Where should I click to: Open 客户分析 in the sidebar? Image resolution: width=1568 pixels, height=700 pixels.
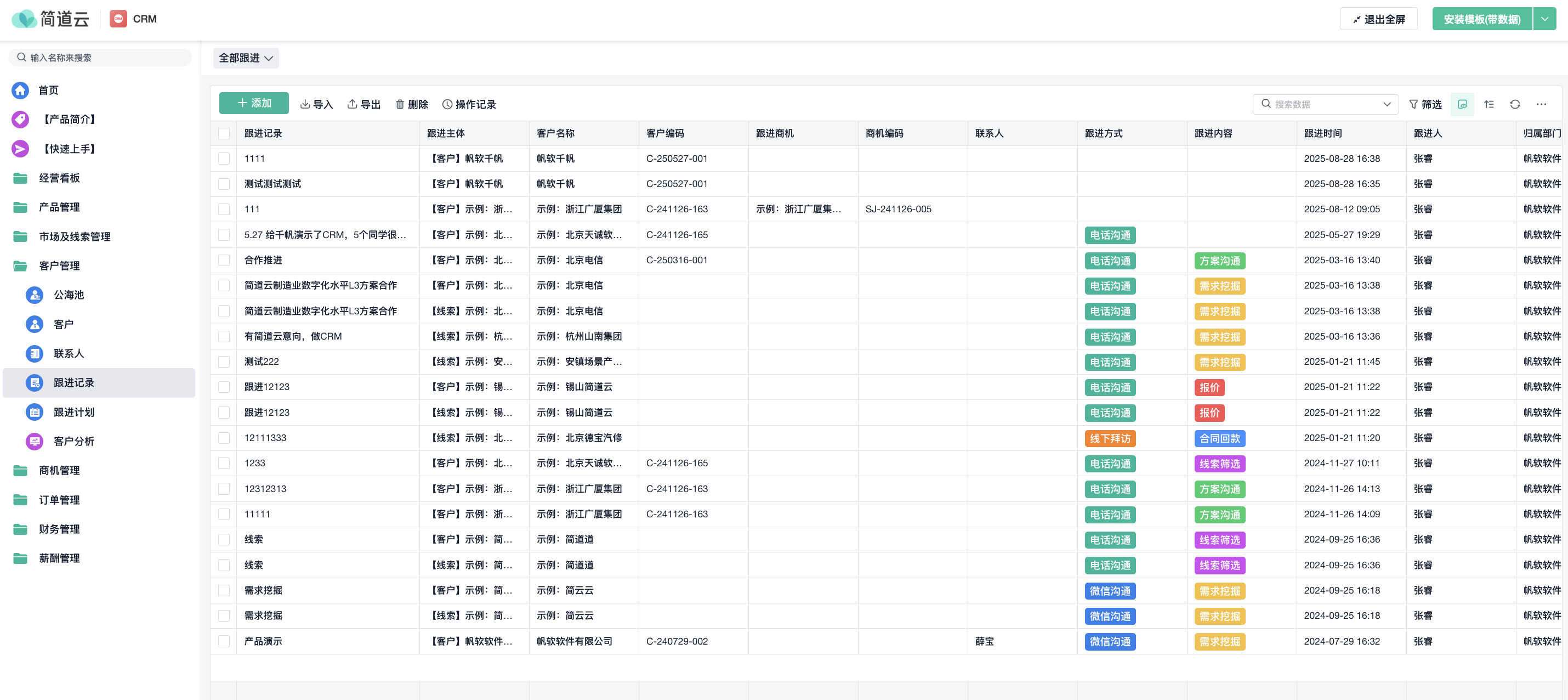tap(73, 441)
